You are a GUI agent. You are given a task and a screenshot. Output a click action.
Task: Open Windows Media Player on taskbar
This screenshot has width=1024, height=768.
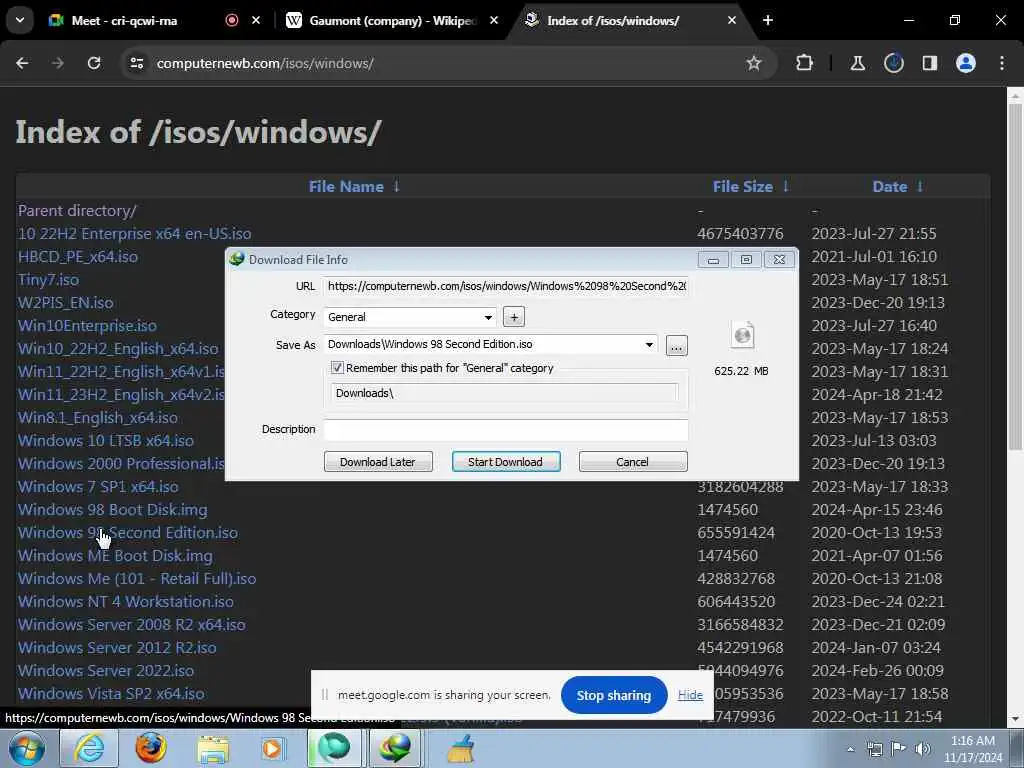272,748
